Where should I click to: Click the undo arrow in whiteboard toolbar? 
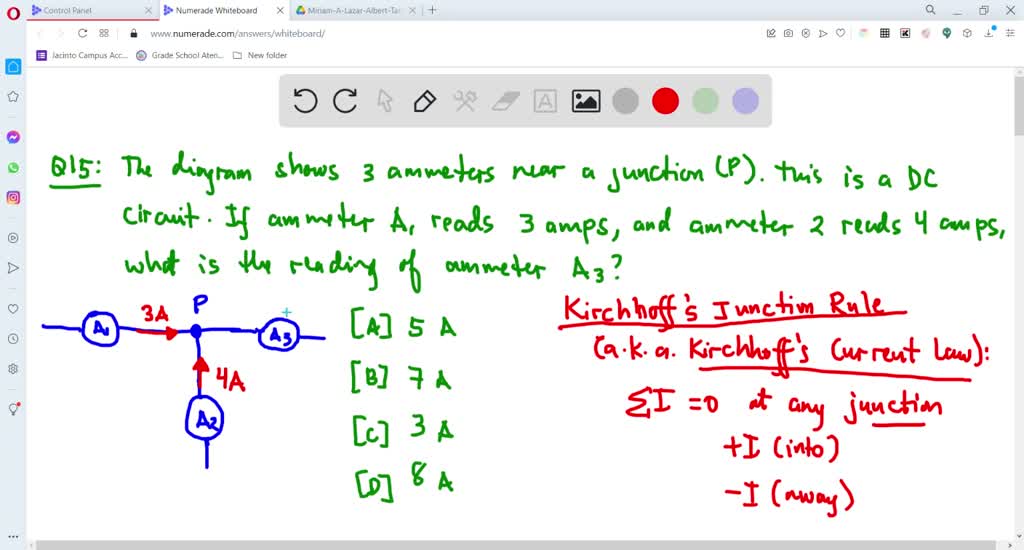305,101
